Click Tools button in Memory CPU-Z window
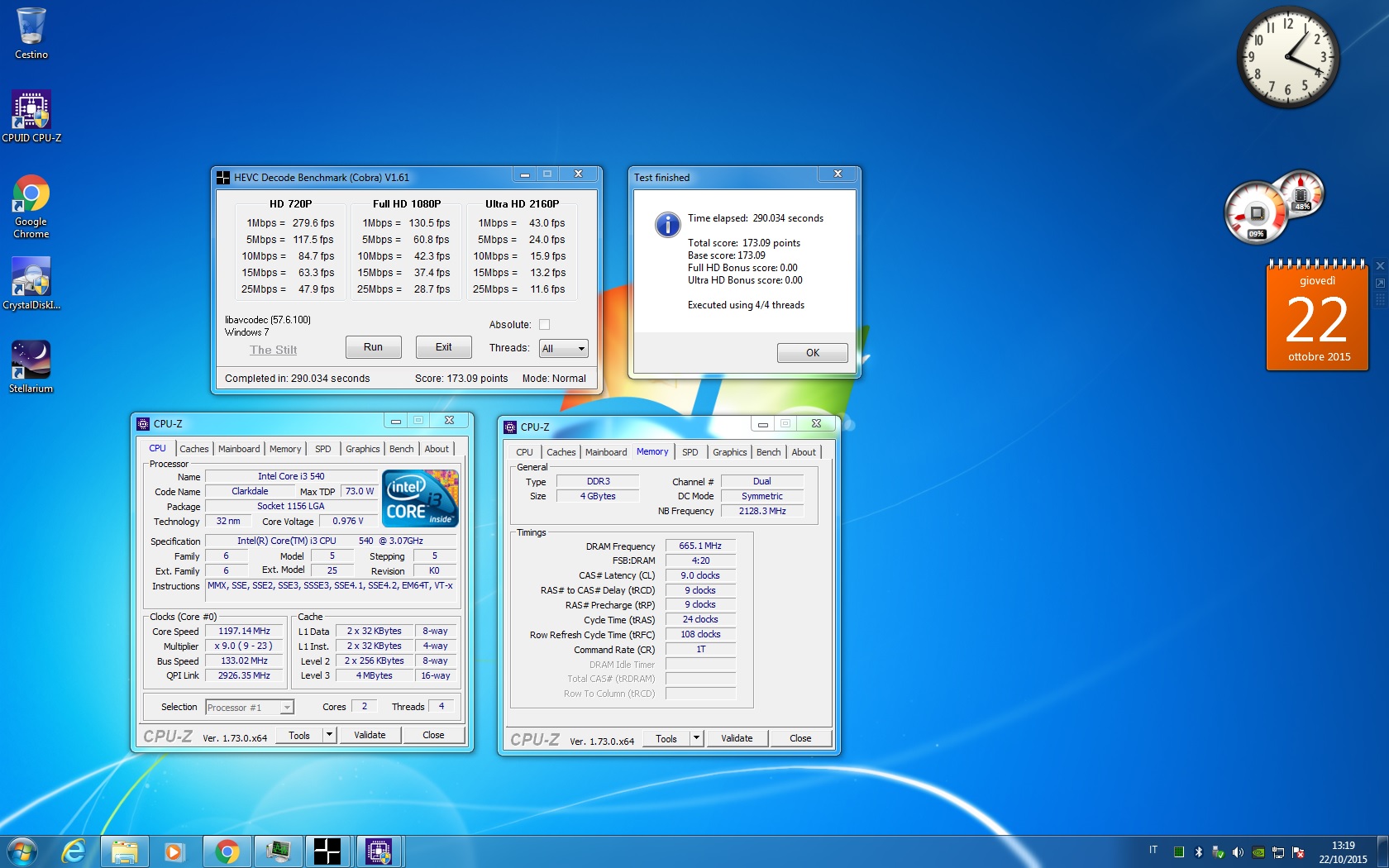1389x868 pixels. [666, 738]
